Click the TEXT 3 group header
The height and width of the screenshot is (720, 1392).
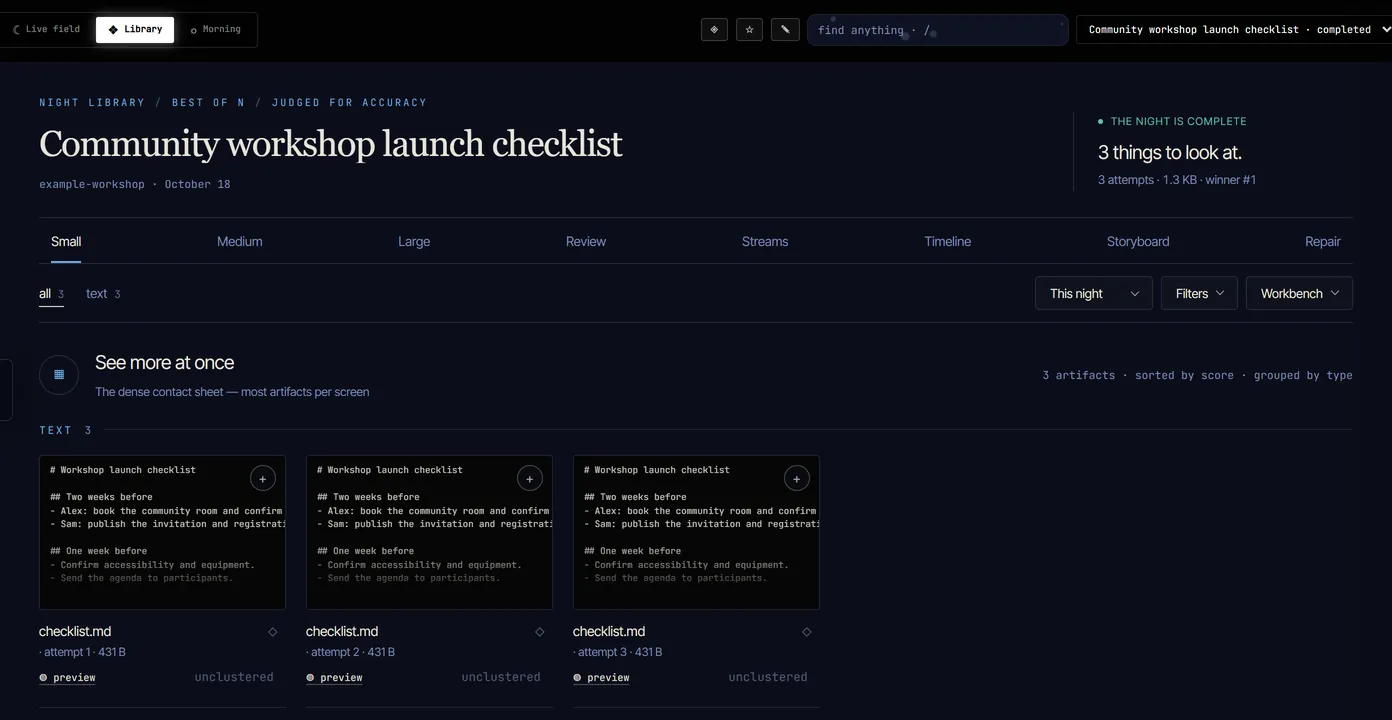65,430
